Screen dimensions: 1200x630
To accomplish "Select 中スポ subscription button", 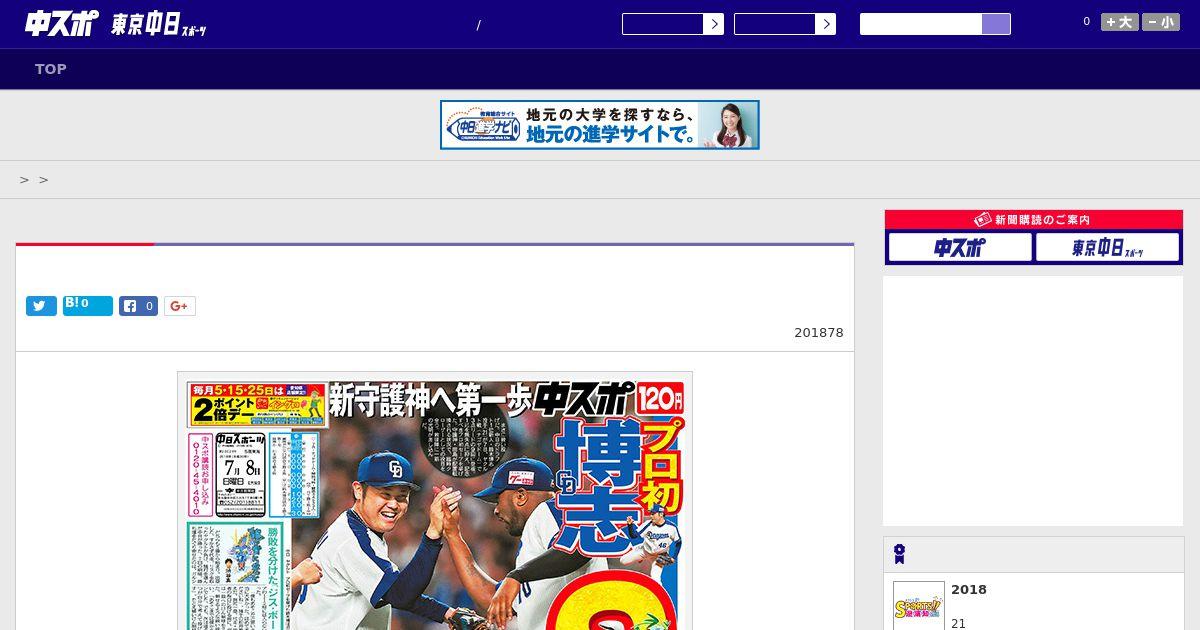I will coord(960,247).
